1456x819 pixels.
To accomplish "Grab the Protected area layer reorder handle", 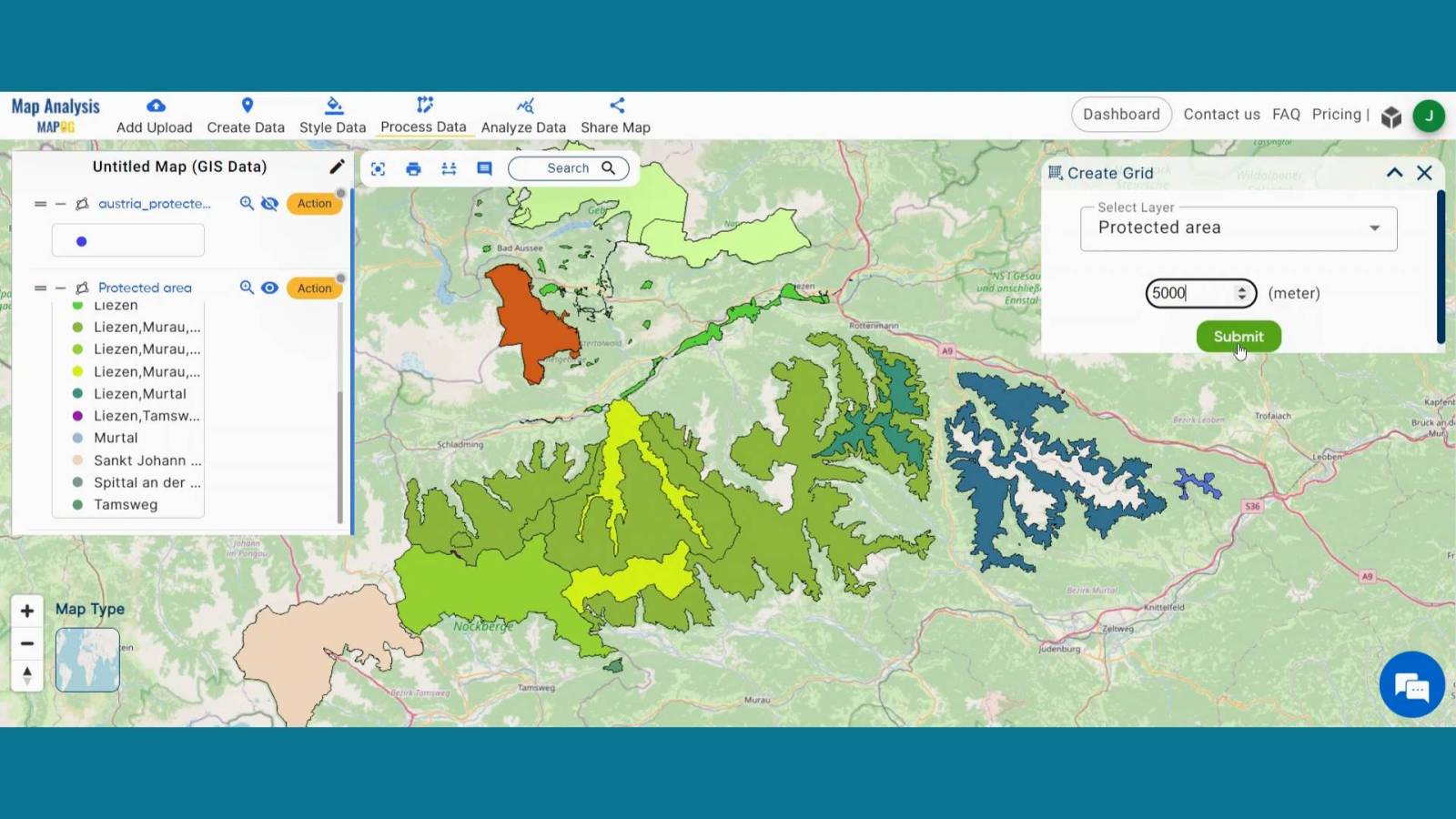I will tap(40, 288).
